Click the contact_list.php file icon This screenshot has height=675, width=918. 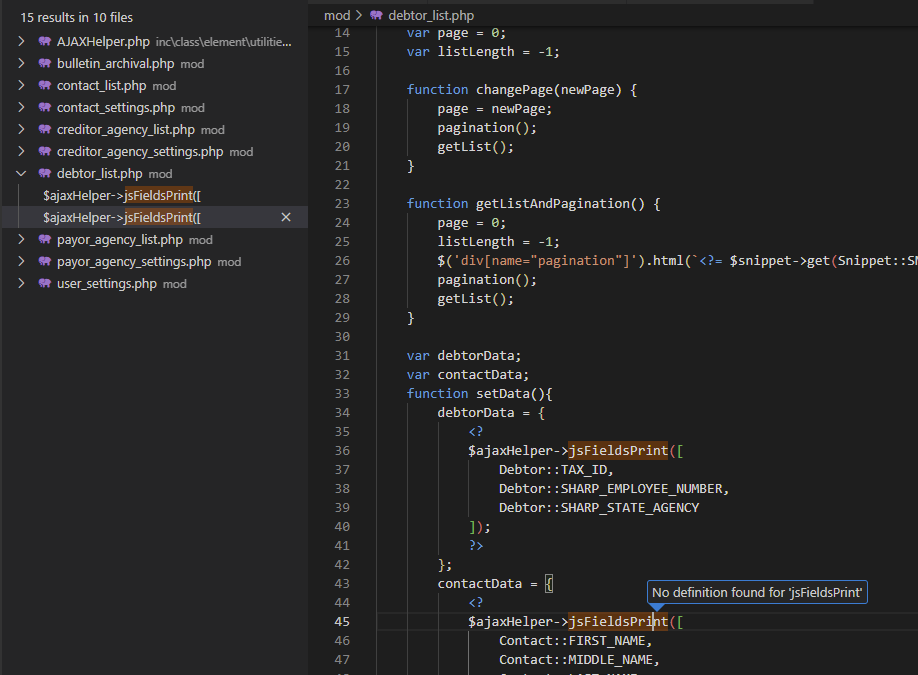click(x=45, y=86)
